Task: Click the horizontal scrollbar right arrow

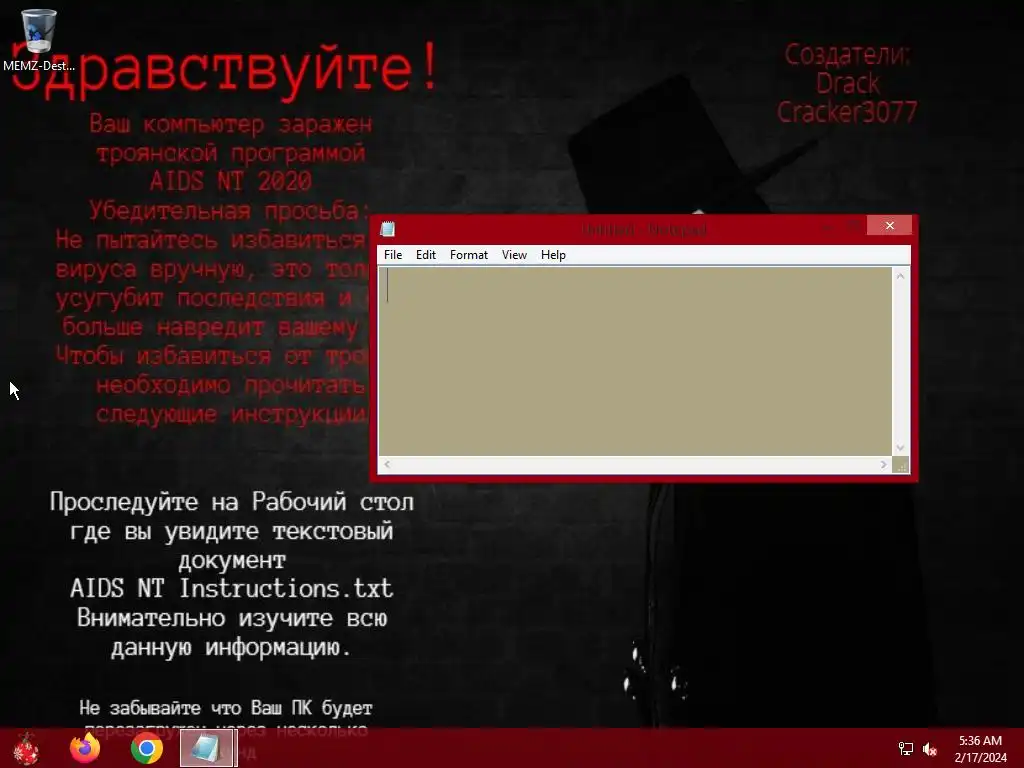Action: coord(883,464)
